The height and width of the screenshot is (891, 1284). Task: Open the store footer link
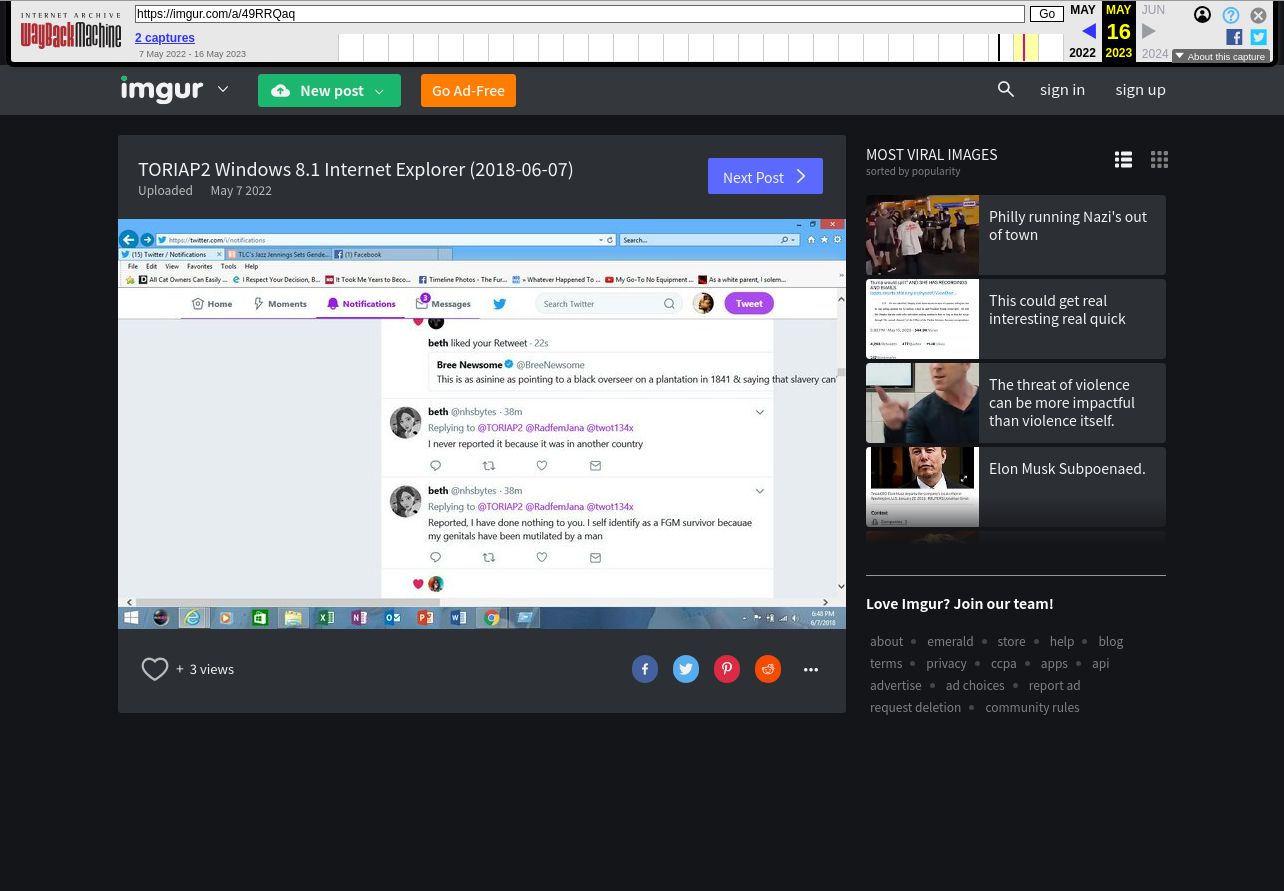click(x=1011, y=642)
